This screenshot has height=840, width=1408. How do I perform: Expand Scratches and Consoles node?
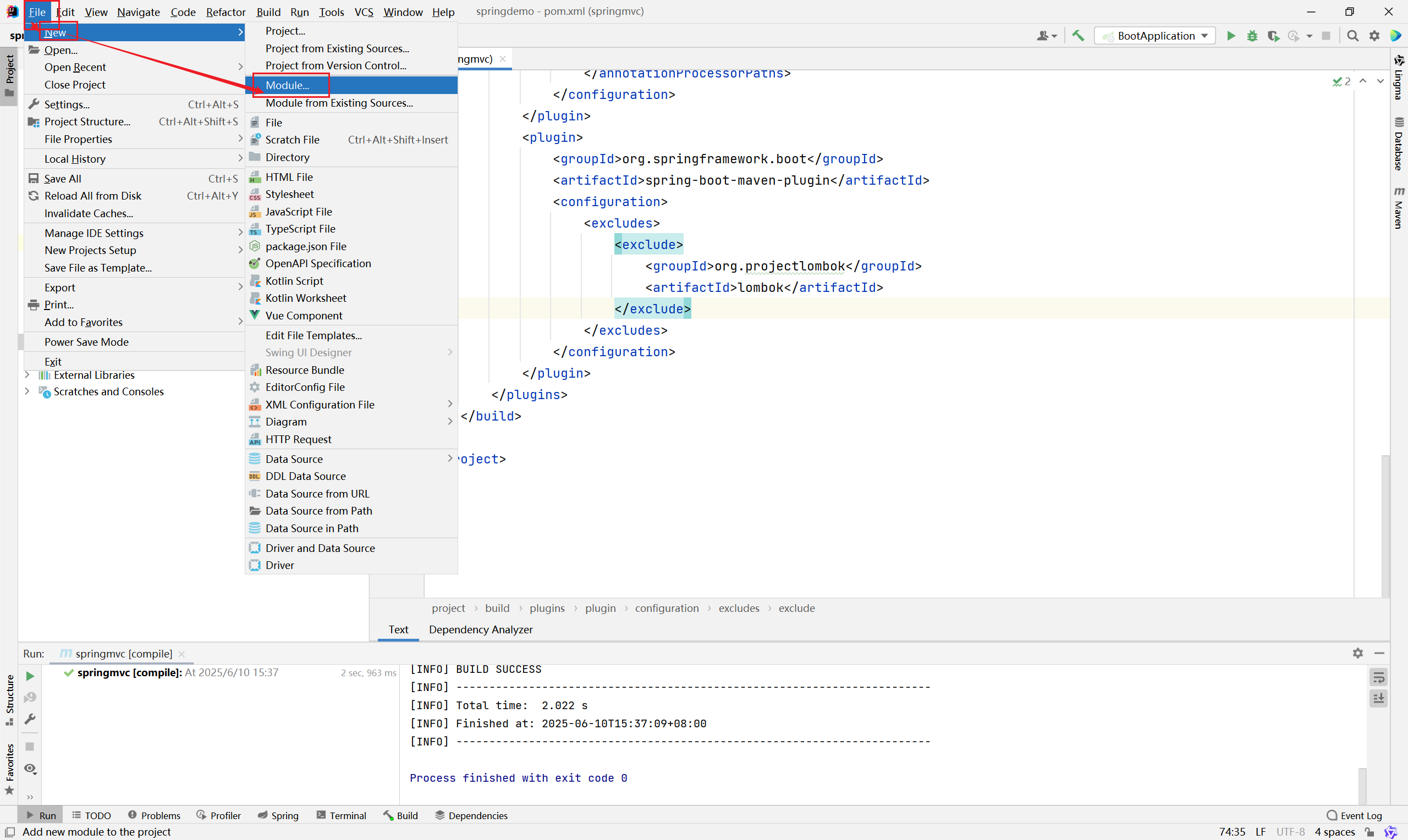click(x=27, y=391)
